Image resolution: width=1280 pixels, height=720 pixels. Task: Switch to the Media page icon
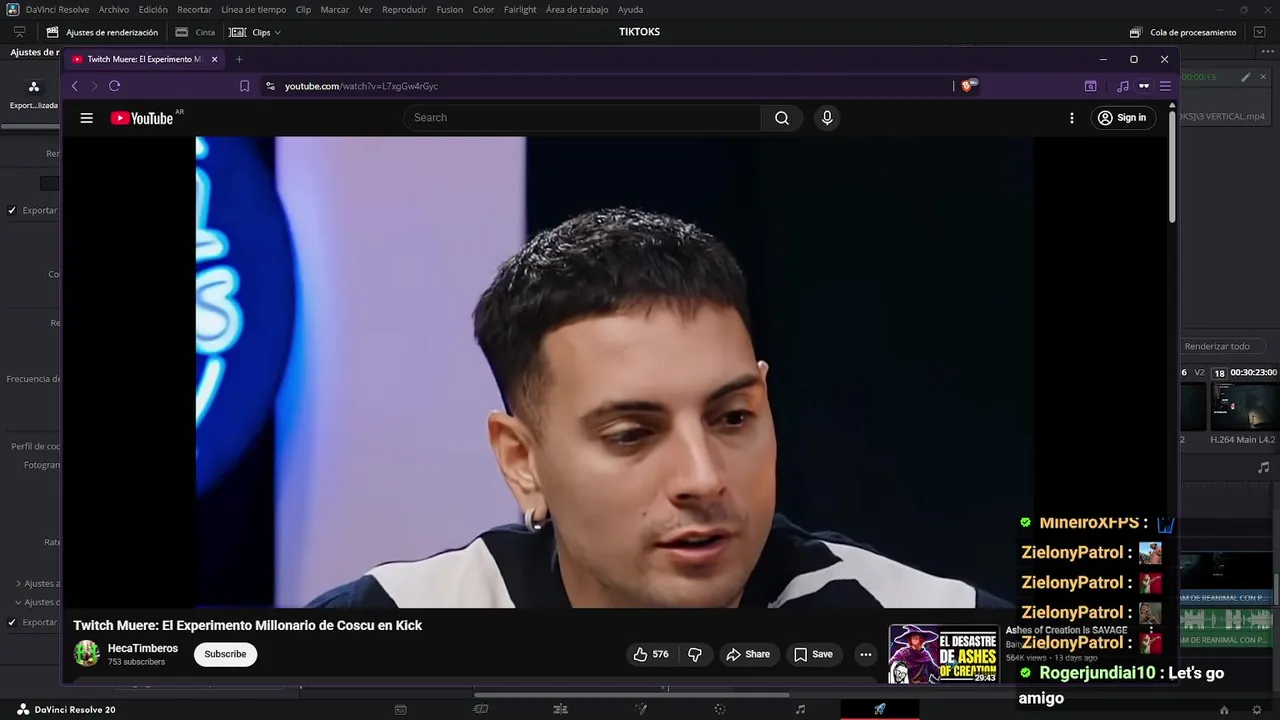pos(401,709)
